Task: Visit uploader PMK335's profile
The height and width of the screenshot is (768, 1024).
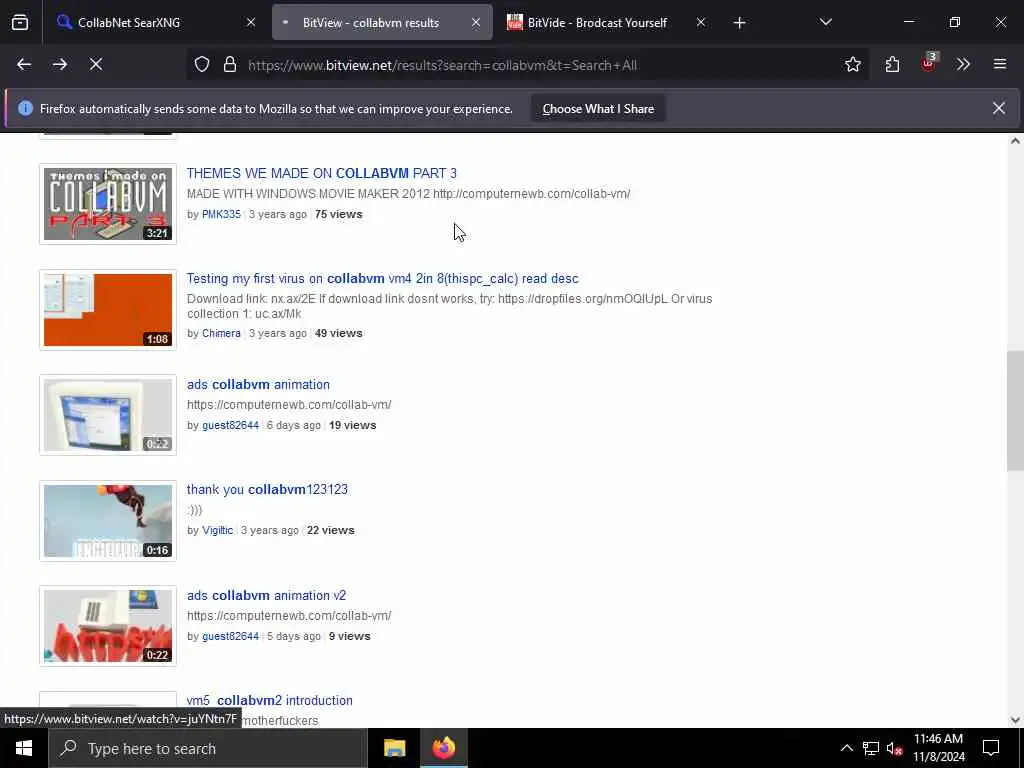Action: coord(221,214)
